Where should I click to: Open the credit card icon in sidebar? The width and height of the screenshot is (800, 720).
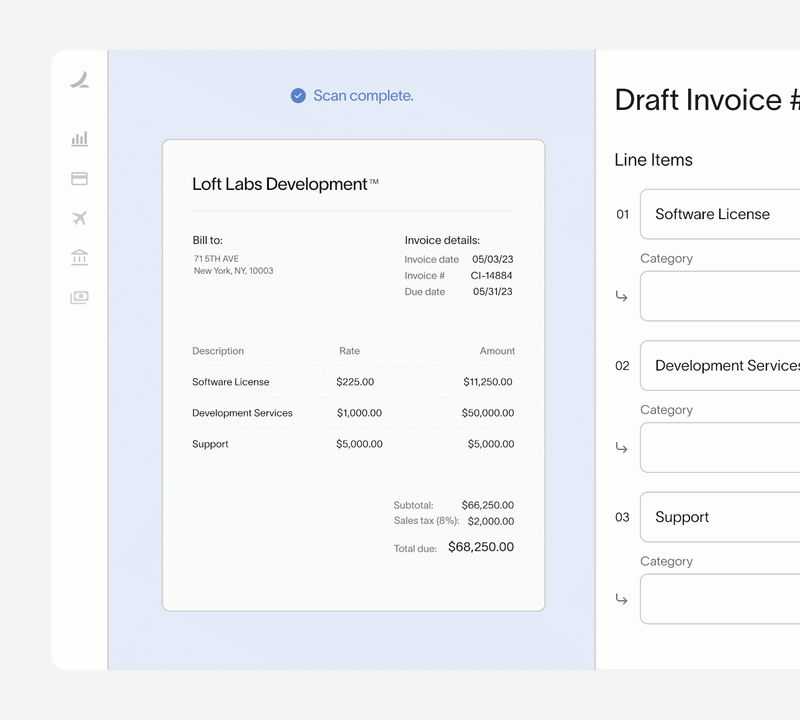pyautogui.click(x=80, y=179)
